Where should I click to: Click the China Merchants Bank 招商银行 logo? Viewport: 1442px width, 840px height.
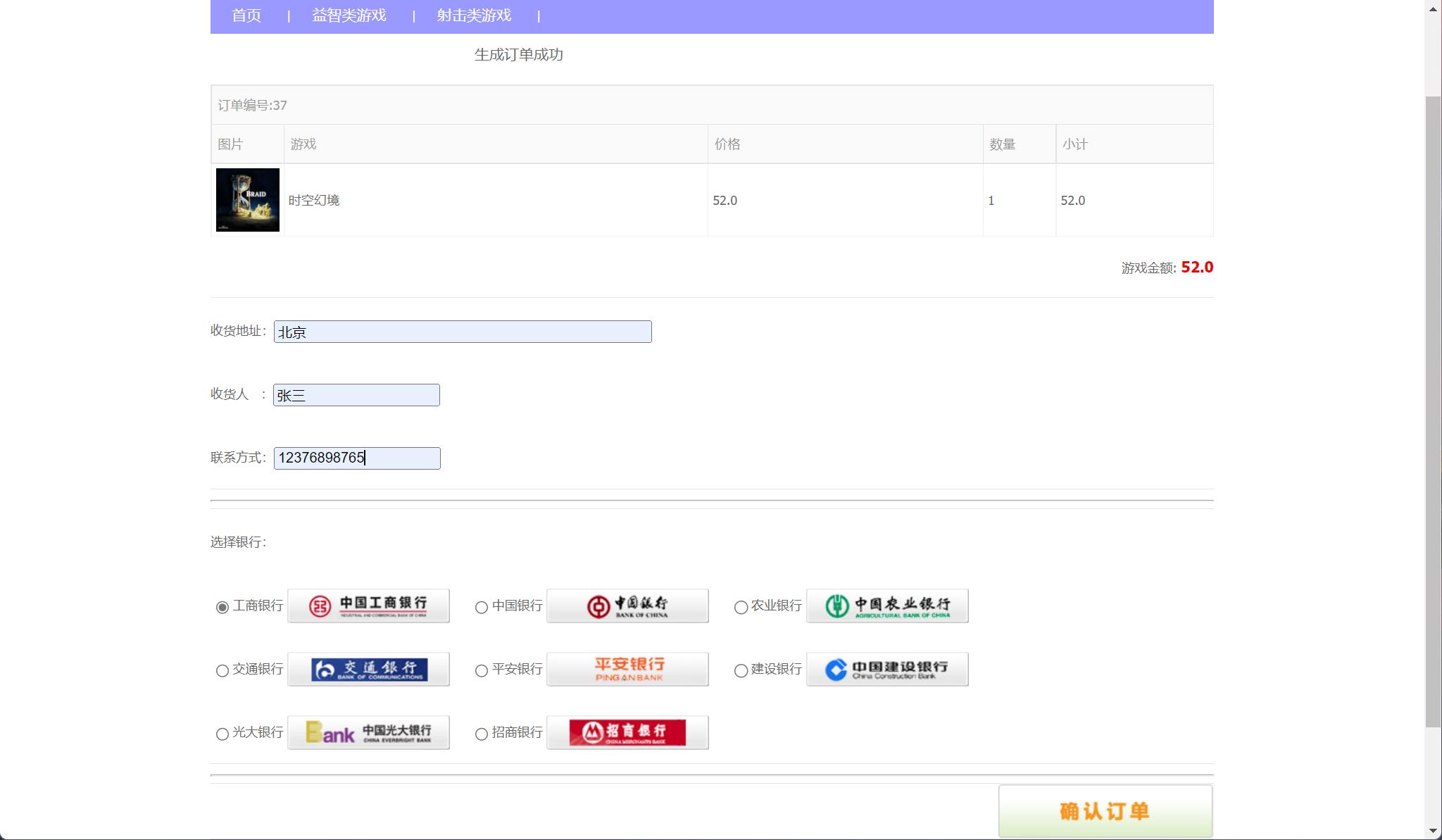627,732
